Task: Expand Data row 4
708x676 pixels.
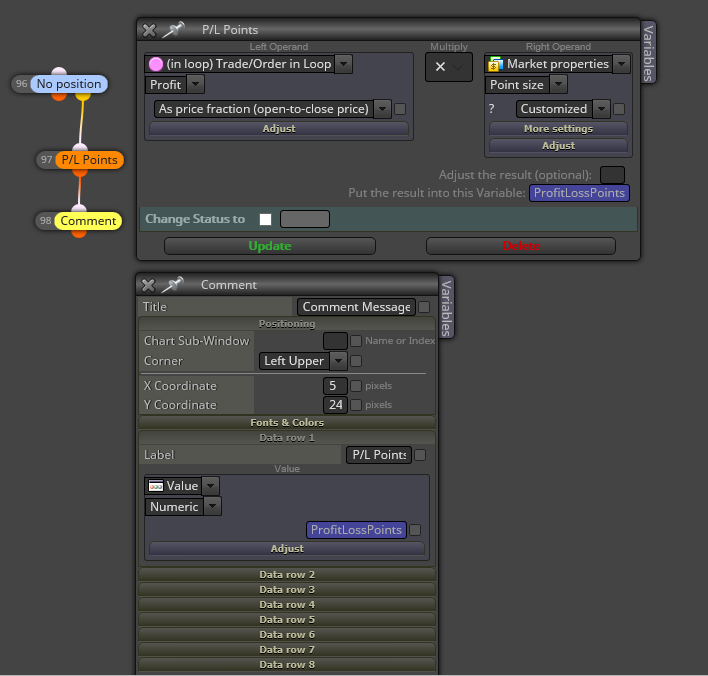Action: click(x=287, y=604)
